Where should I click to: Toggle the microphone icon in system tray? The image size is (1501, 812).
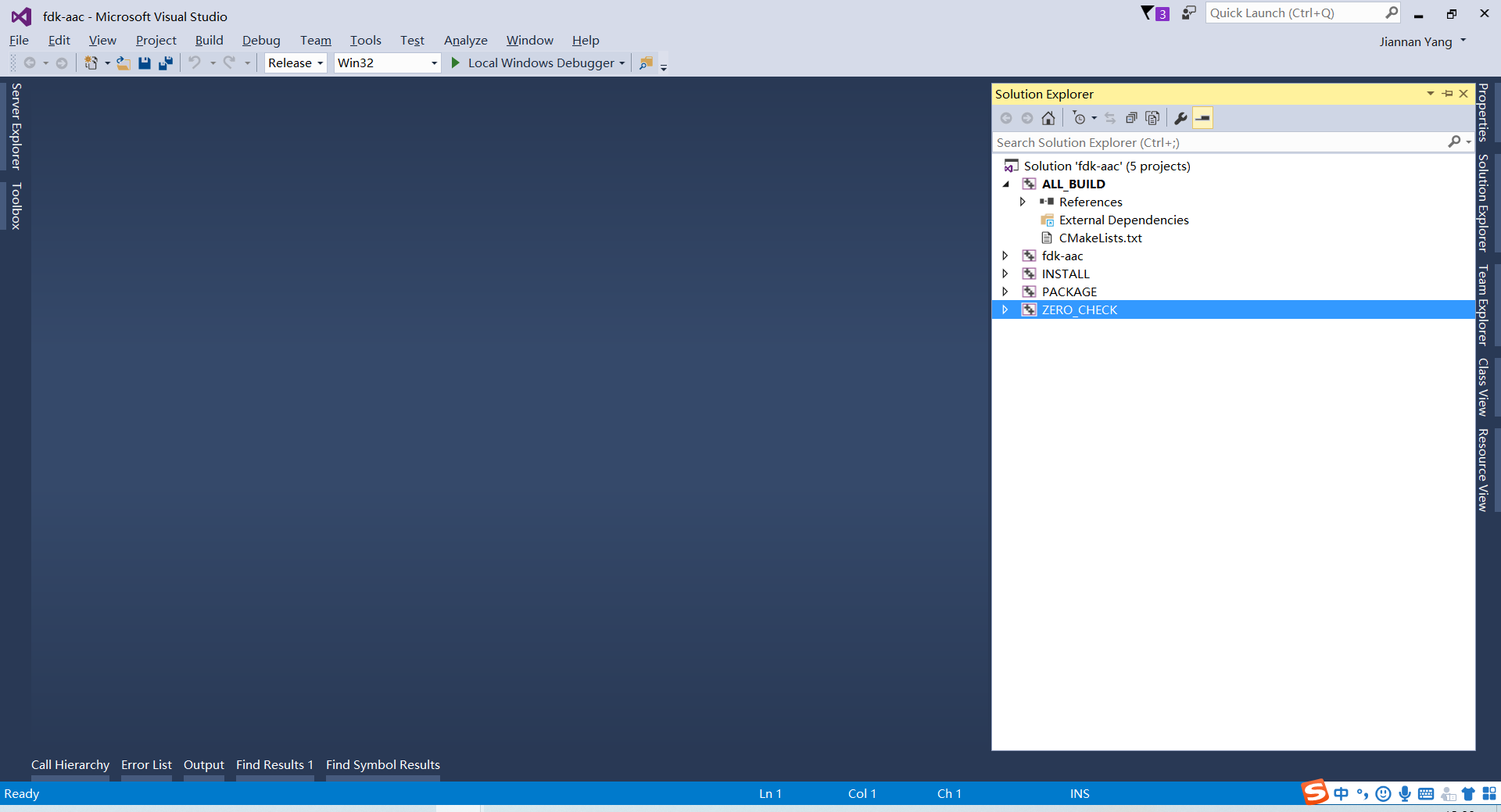click(1405, 792)
